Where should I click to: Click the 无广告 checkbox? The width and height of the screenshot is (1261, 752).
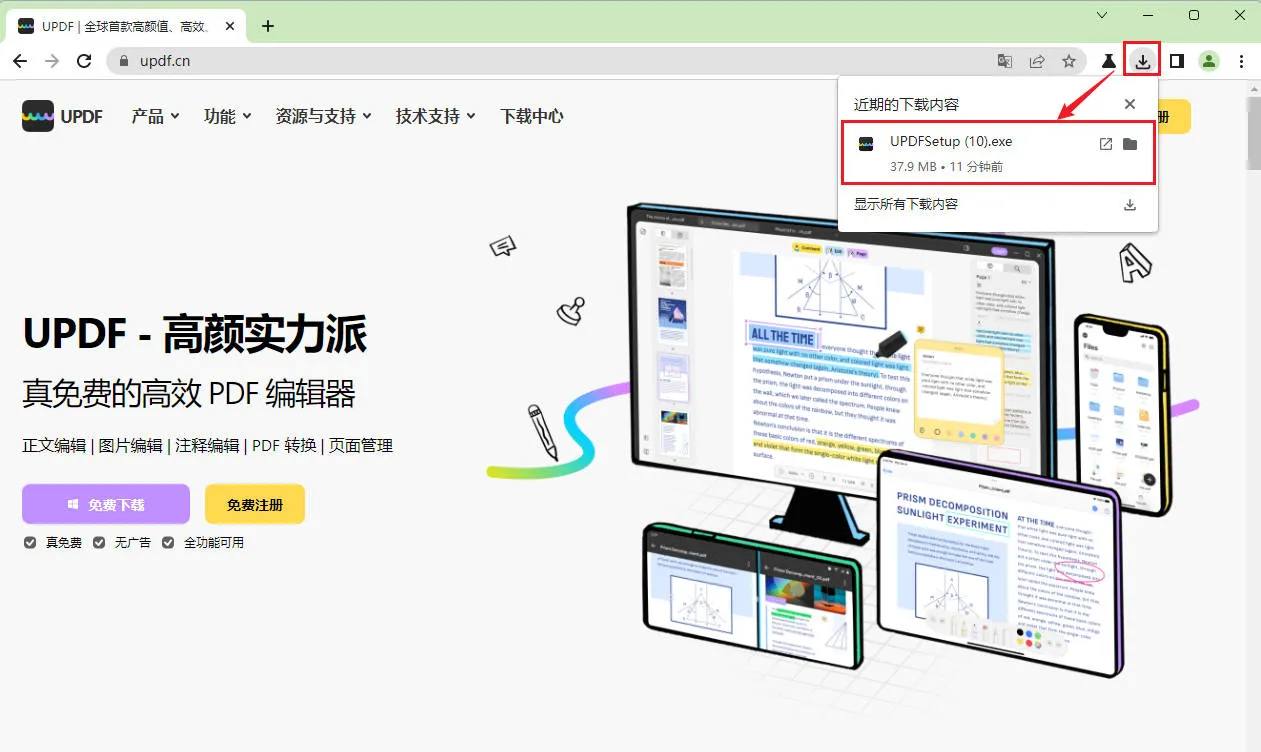tap(99, 542)
